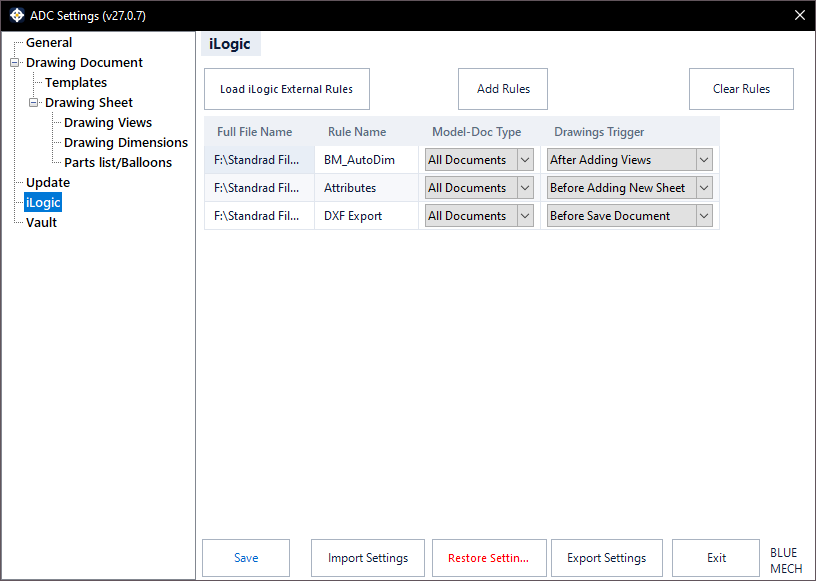
Task: Select the iLogic tree item
Action: (43, 203)
